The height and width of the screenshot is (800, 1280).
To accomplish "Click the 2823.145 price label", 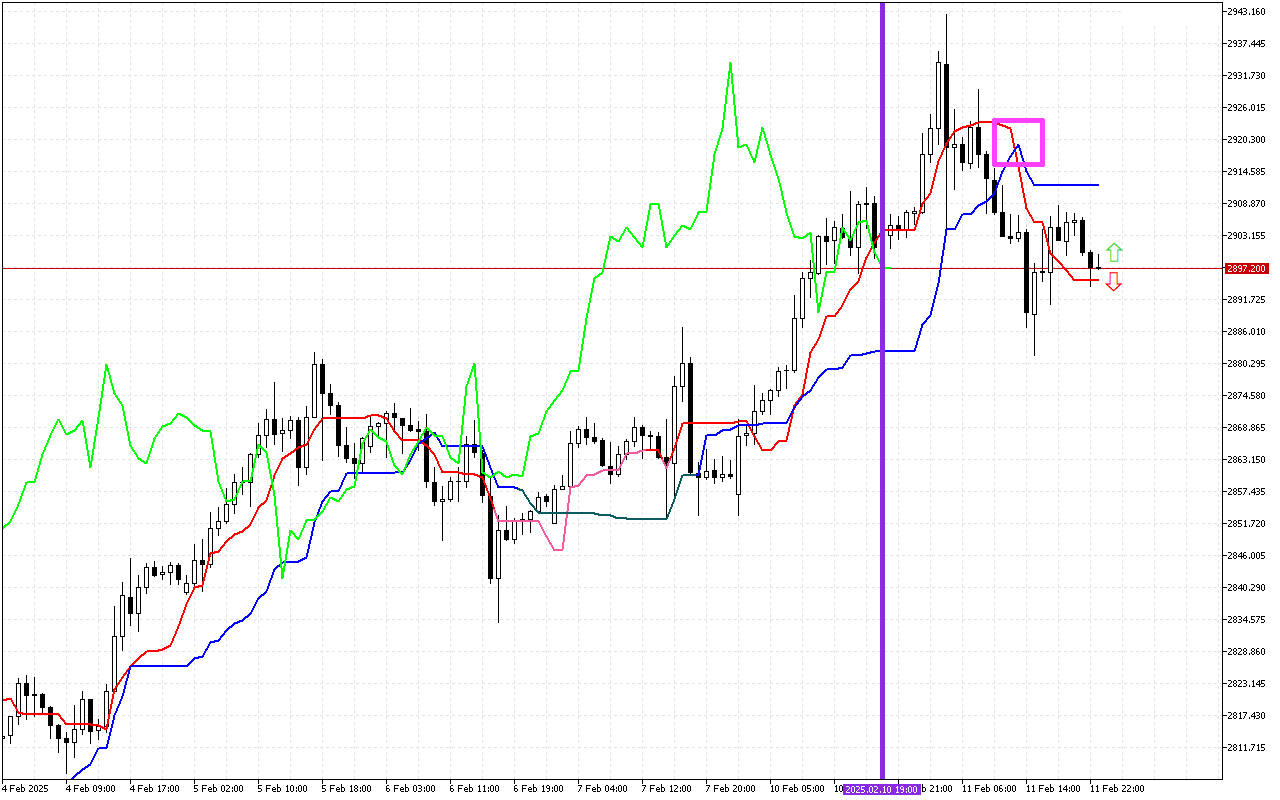I will [1246, 684].
